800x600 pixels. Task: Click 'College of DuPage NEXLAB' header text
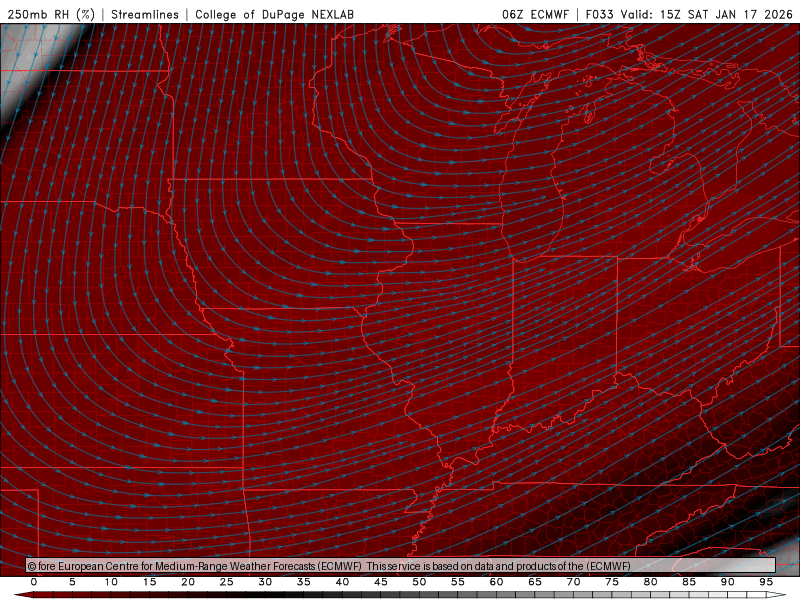pos(274,14)
